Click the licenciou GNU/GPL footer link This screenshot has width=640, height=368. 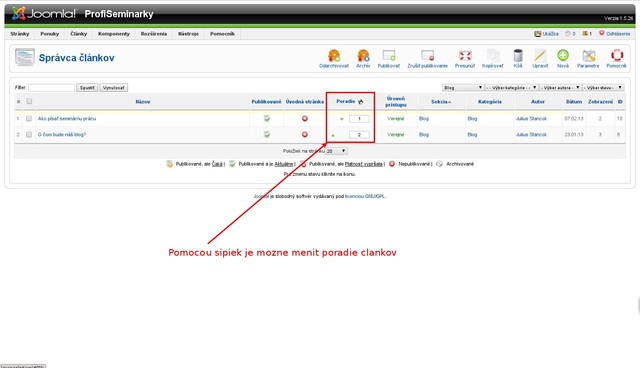click(x=365, y=197)
